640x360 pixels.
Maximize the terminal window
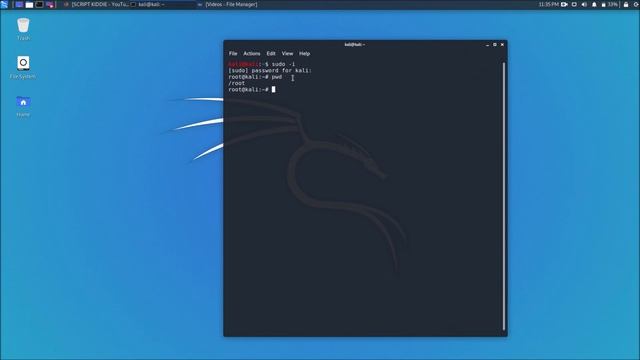[495, 44]
